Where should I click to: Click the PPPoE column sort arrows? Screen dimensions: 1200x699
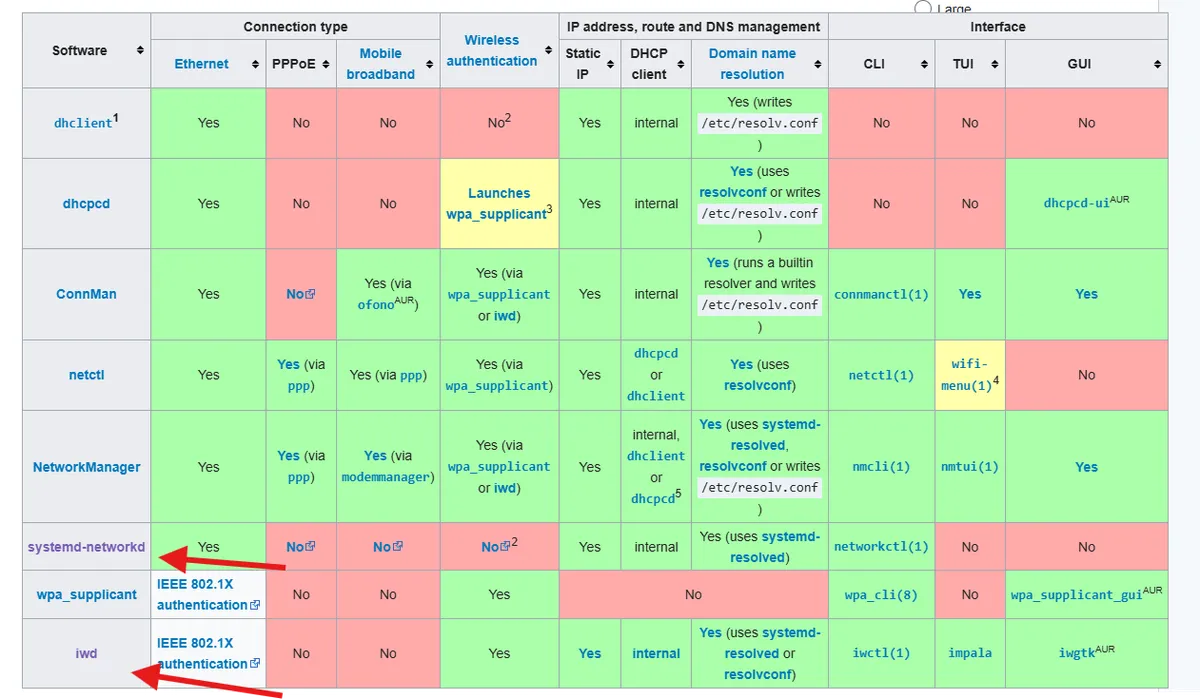pos(325,64)
